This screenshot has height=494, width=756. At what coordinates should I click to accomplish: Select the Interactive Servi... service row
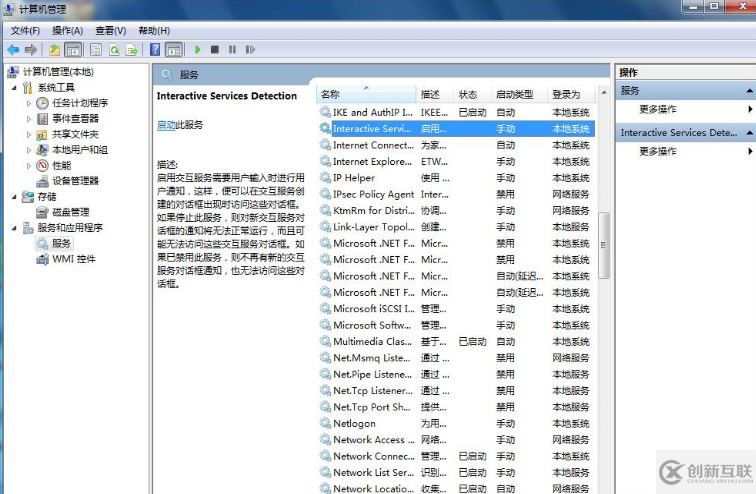coord(456,129)
